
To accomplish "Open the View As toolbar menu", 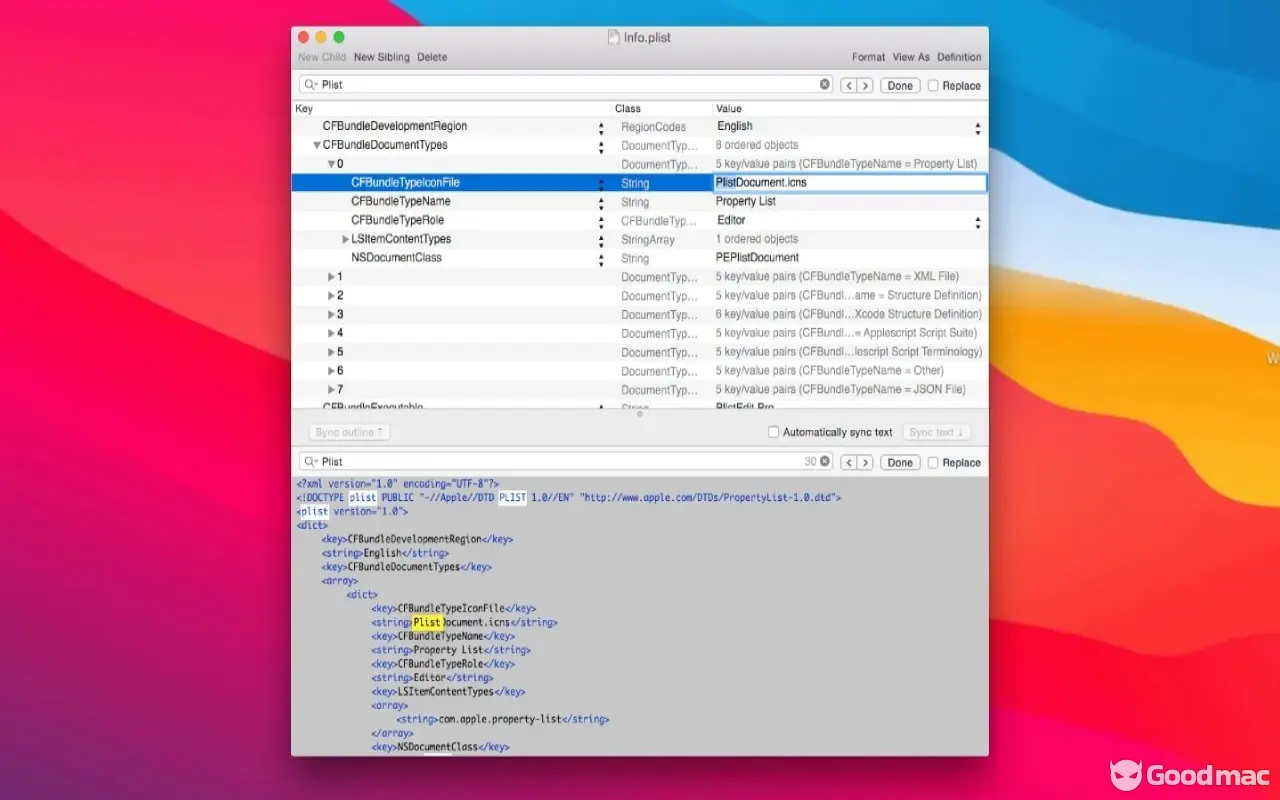I will pos(910,57).
